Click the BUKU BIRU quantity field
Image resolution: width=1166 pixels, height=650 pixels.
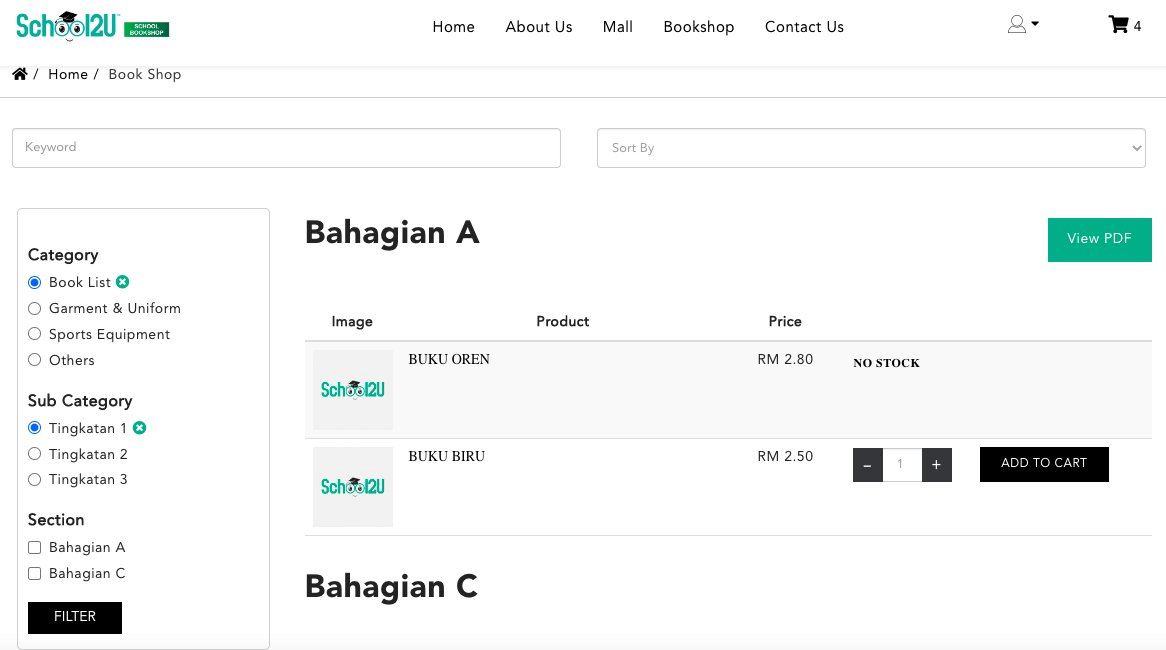click(x=902, y=465)
